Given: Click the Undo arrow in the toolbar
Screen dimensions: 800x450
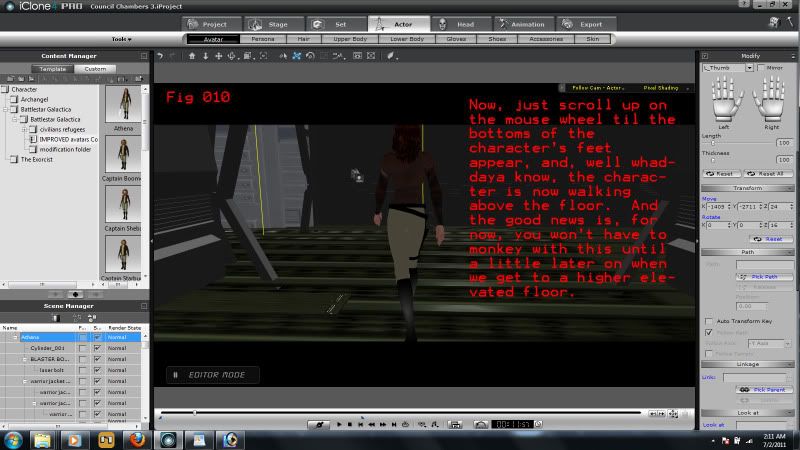Looking at the screenshot, I should [x=160, y=56].
